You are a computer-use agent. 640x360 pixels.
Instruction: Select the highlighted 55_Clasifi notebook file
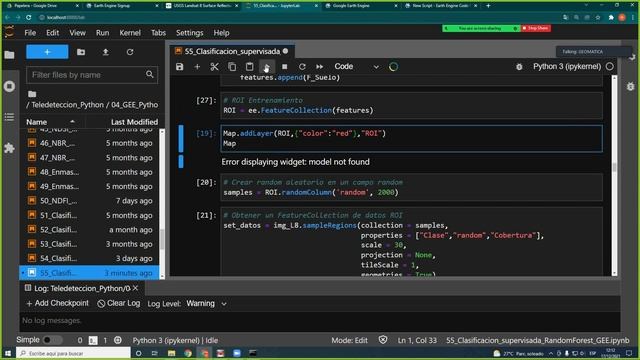coord(90,273)
